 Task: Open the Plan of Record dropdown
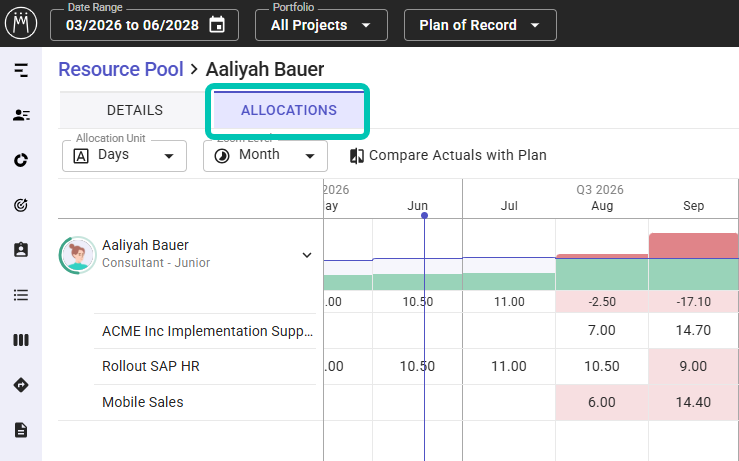pos(480,25)
